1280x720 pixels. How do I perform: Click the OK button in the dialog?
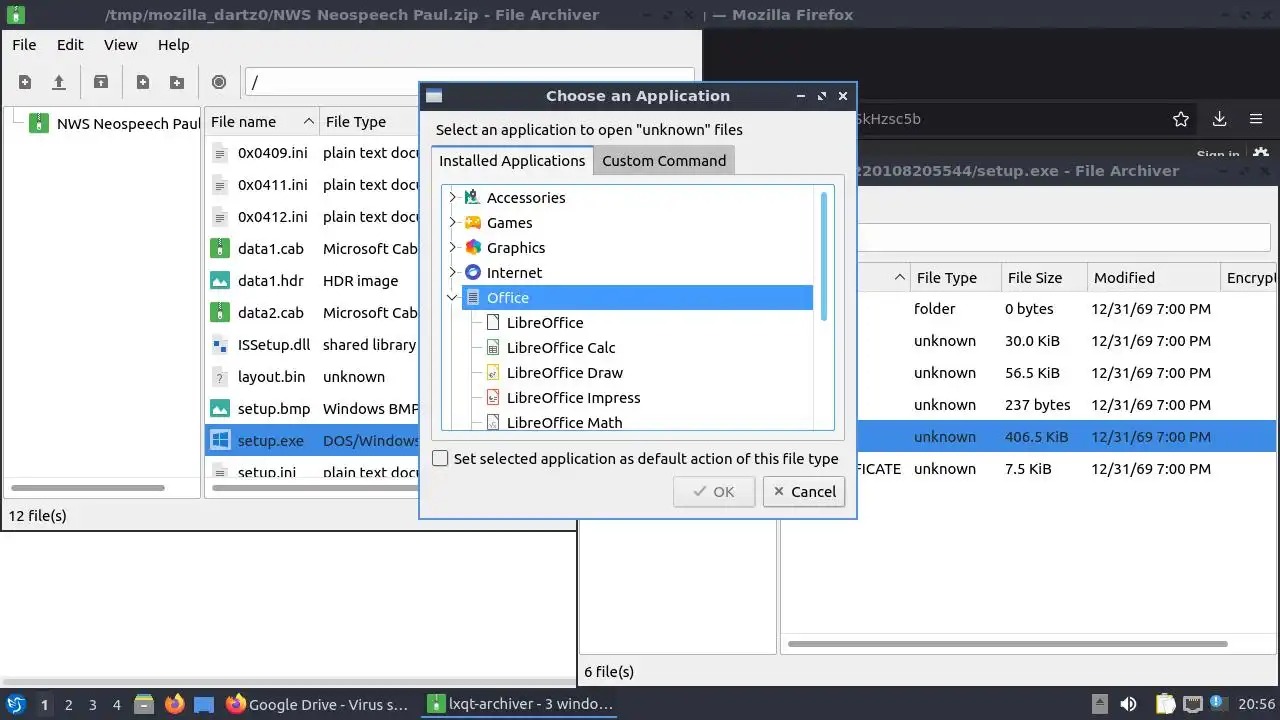(714, 491)
